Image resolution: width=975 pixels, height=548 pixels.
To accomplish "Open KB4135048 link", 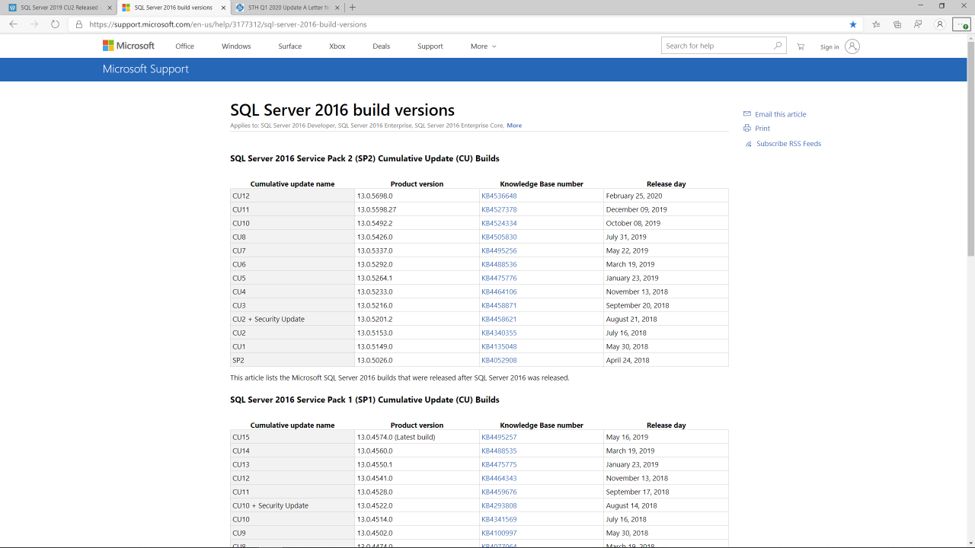I will click(499, 346).
